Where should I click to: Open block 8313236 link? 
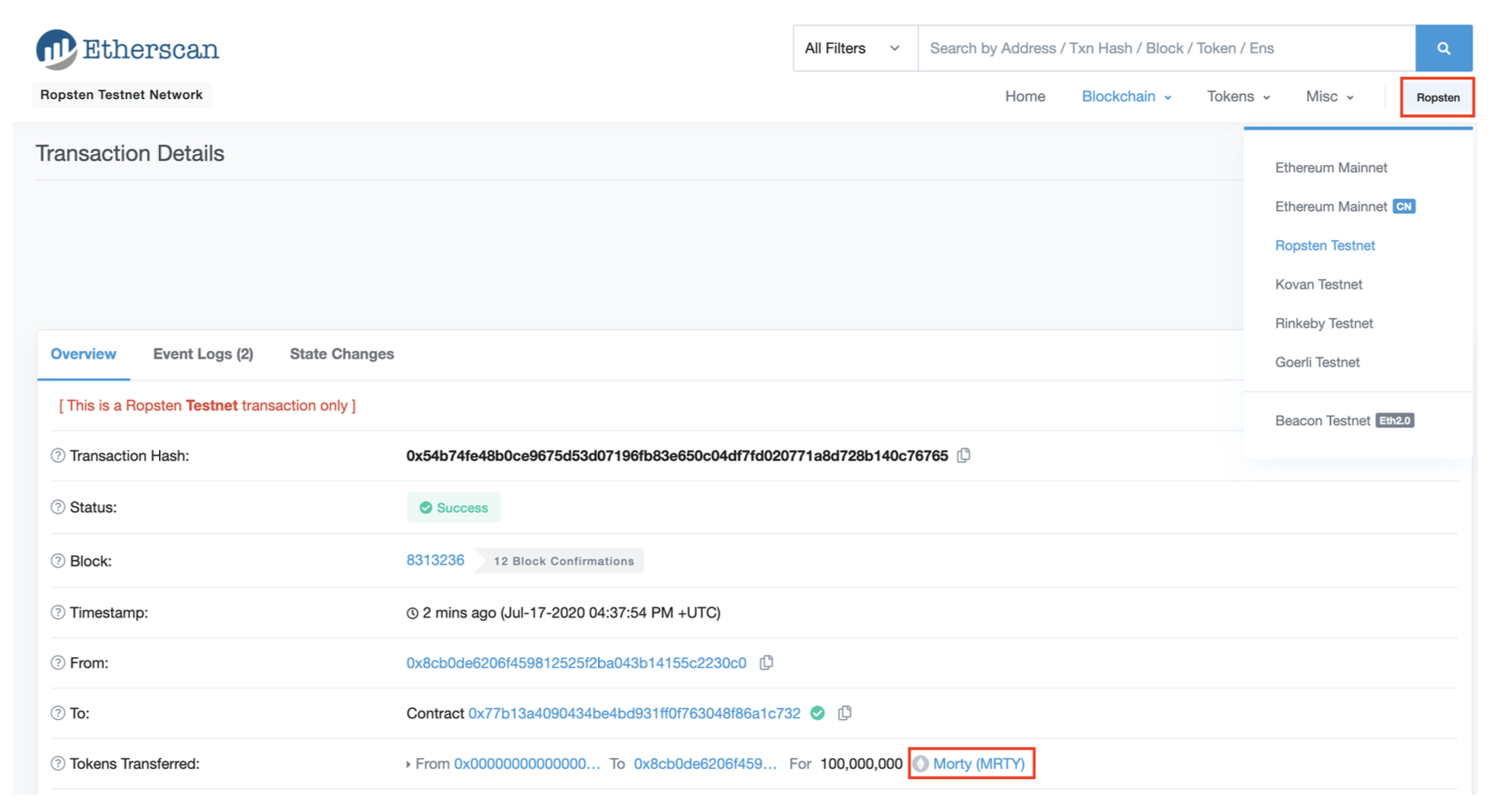(435, 560)
